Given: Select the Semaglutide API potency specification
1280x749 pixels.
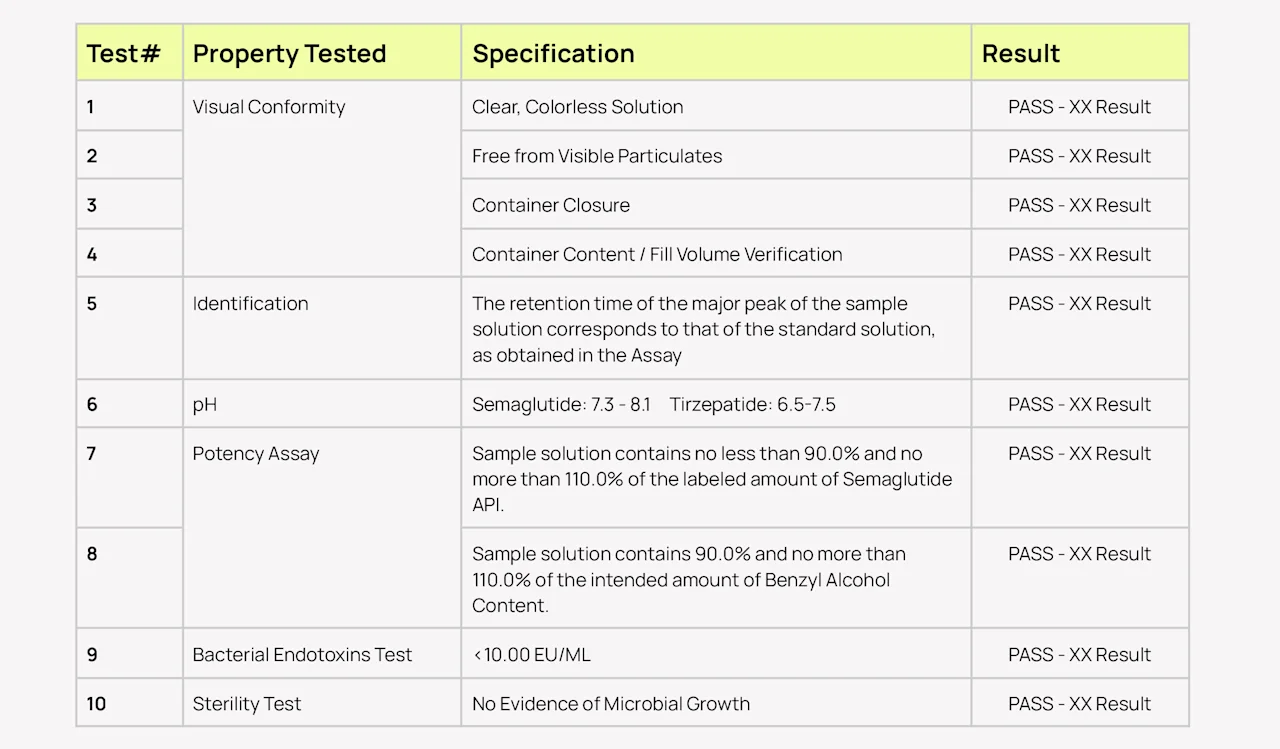Looking at the screenshot, I should pos(711,479).
